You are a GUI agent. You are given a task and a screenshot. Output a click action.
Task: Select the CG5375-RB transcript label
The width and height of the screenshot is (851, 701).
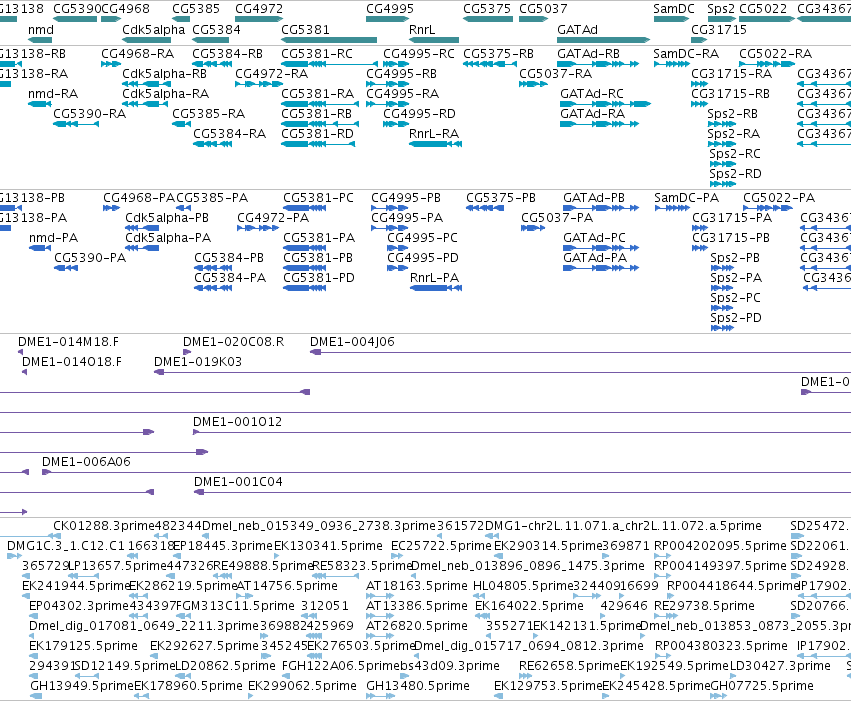(498, 54)
